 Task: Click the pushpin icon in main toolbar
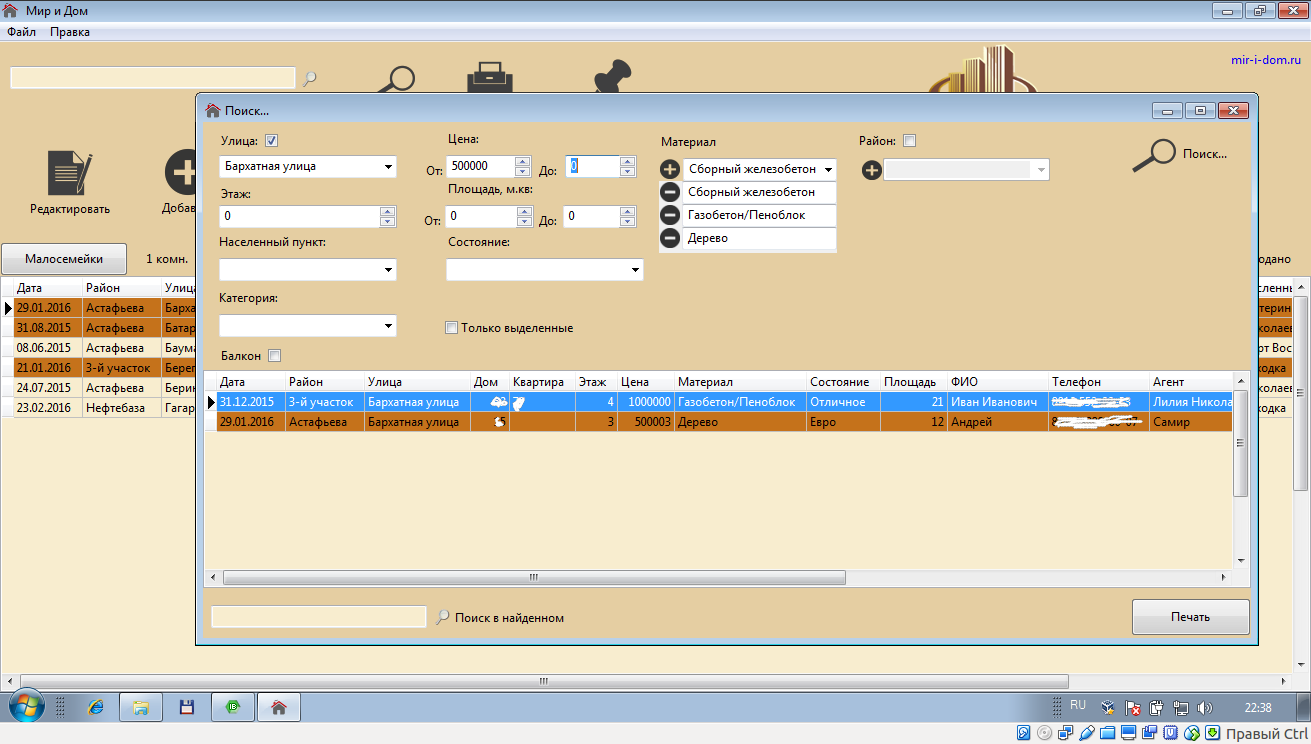(615, 78)
